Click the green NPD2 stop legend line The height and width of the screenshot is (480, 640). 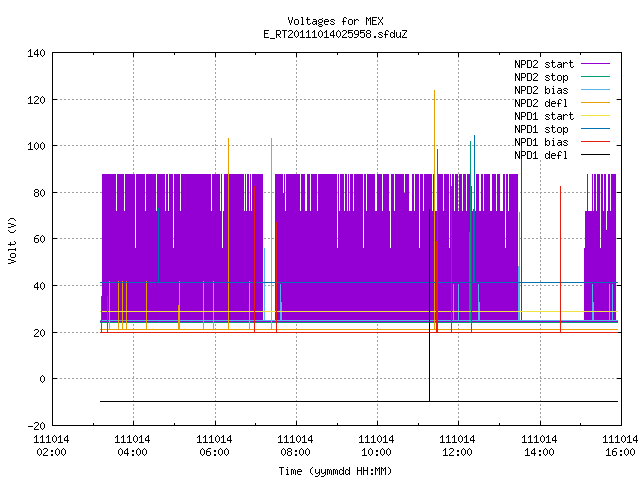595,76
